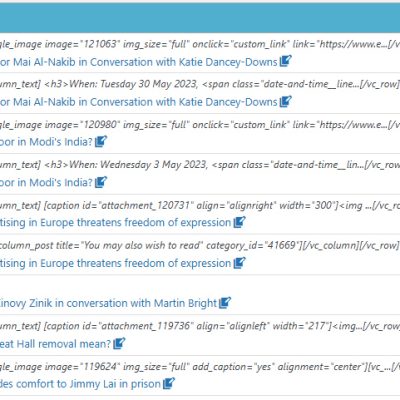Click edit icon for Modi's India row below image 120980

point(101,141)
